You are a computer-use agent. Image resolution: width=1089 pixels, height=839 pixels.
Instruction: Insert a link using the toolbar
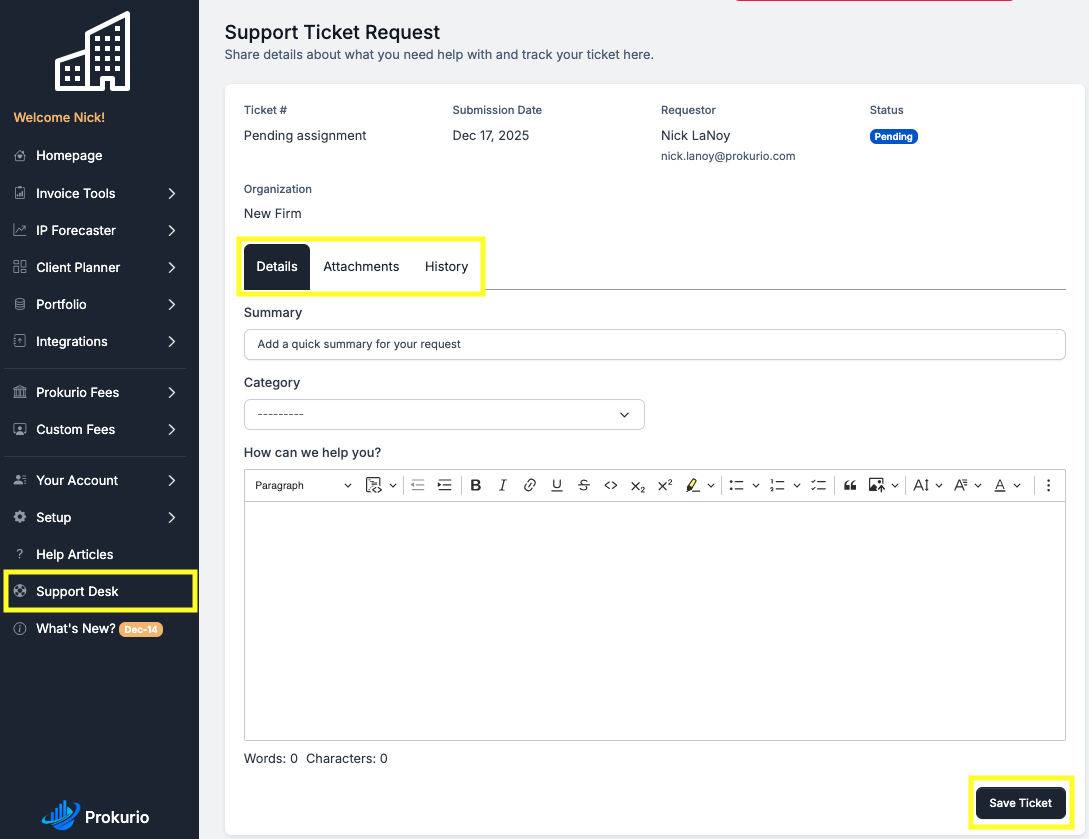coord(530,485)
